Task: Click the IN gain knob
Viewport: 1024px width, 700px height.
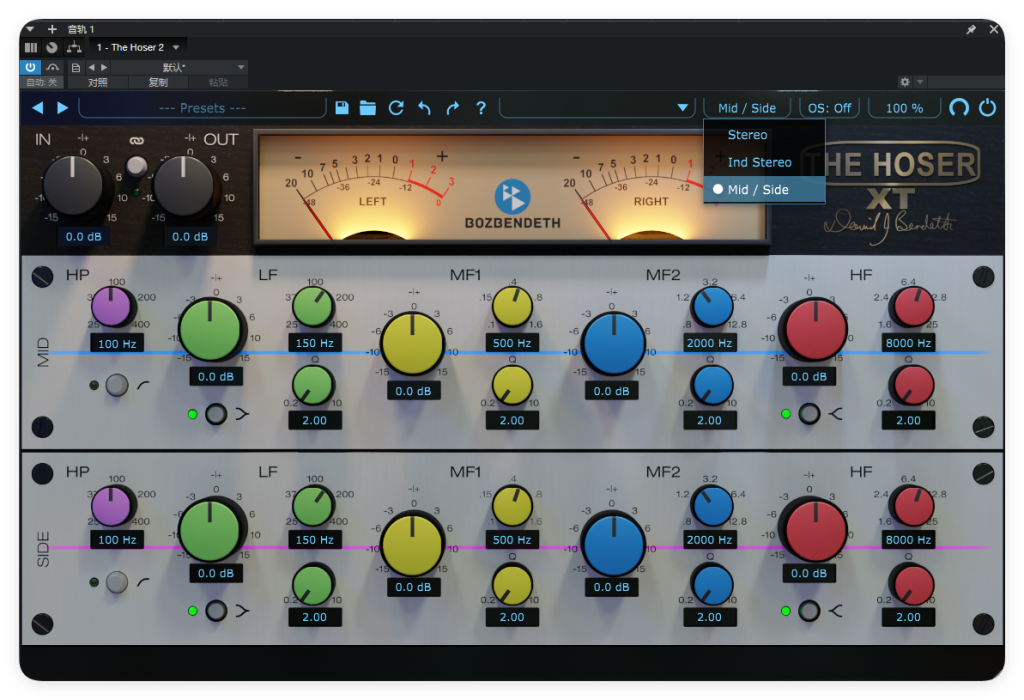Action: coord(73,185)
